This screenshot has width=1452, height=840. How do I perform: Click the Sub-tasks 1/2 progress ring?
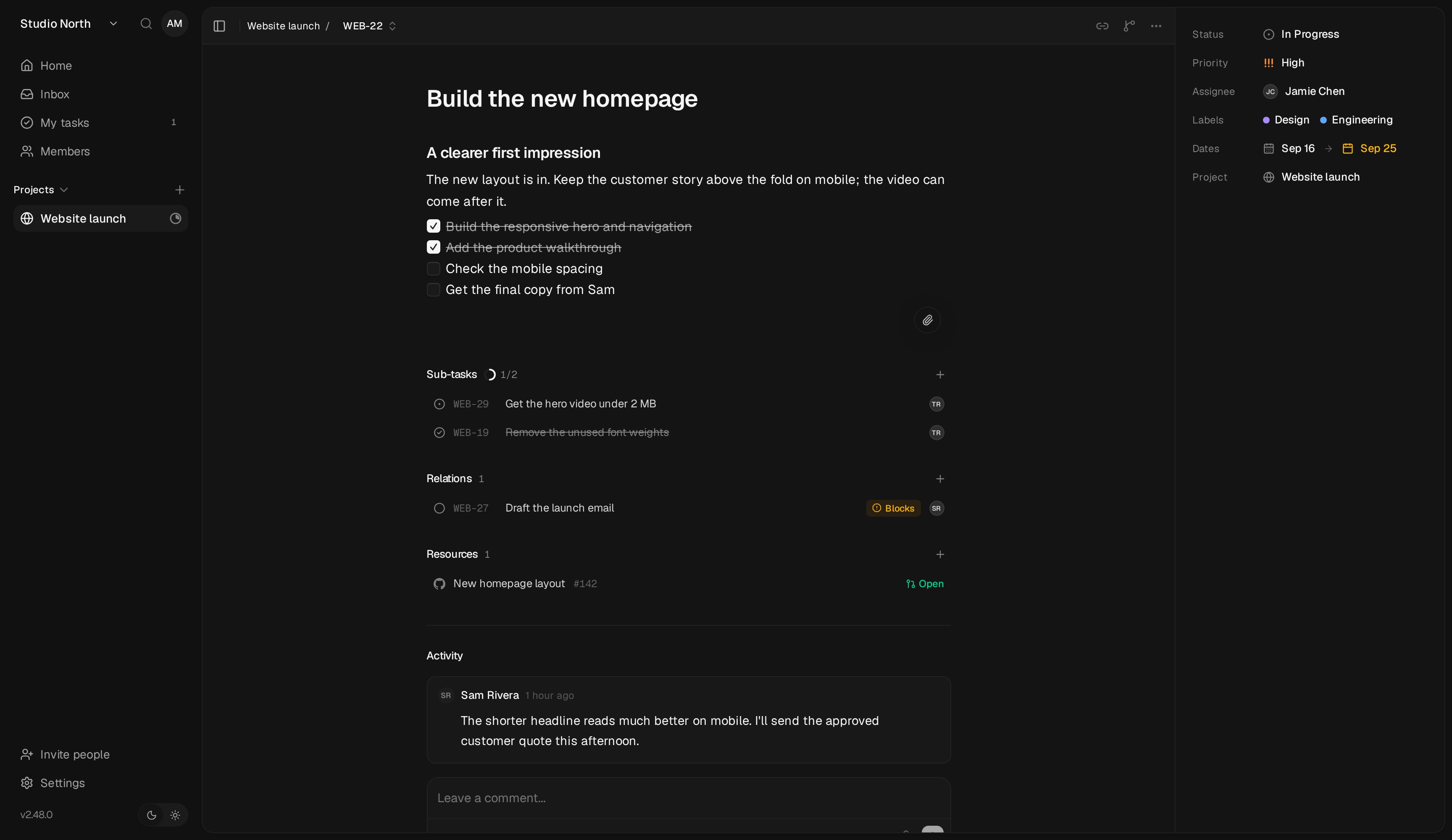point(490,375)
